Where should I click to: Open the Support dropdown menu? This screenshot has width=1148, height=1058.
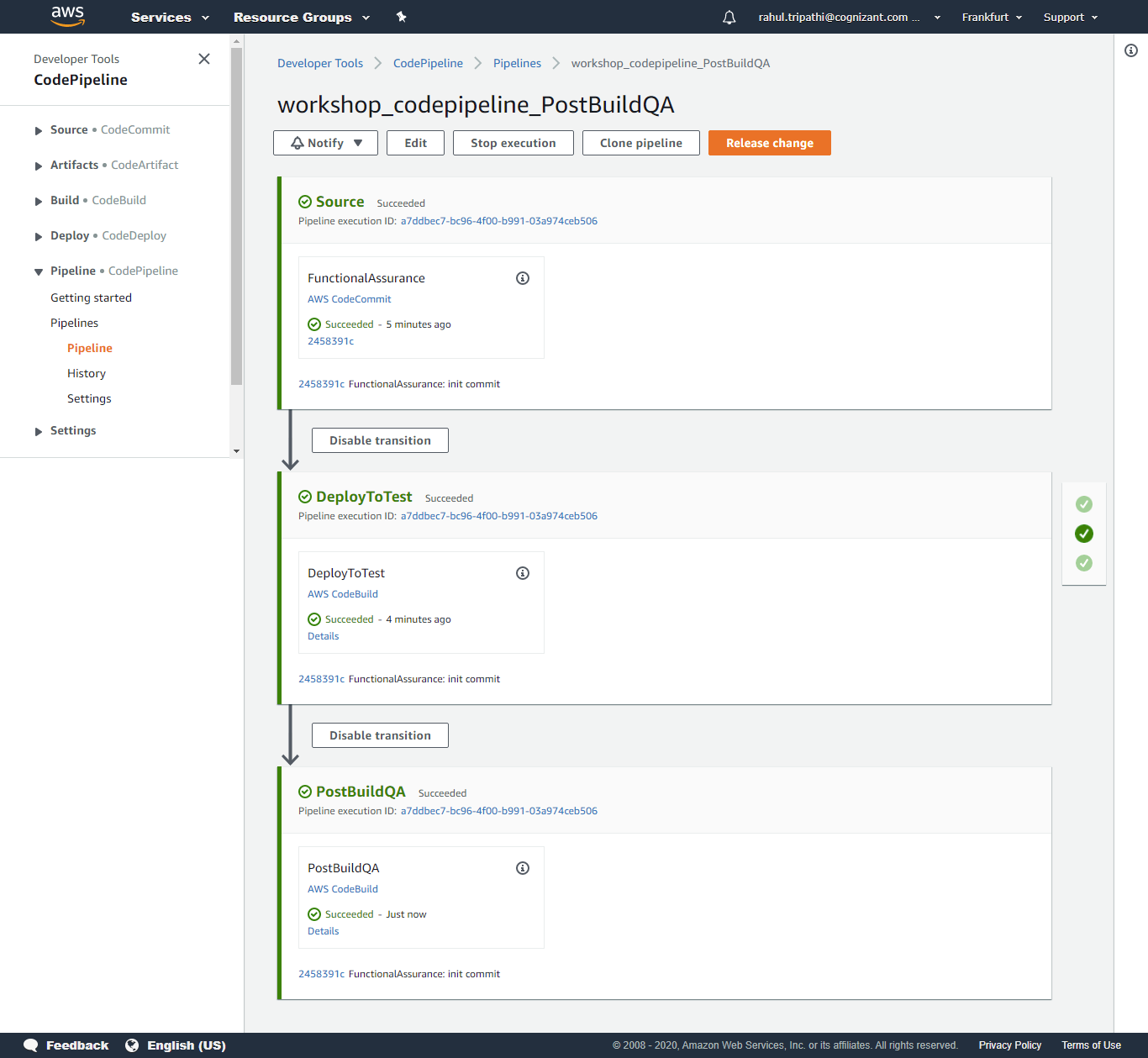click(x=1071, y=17)
